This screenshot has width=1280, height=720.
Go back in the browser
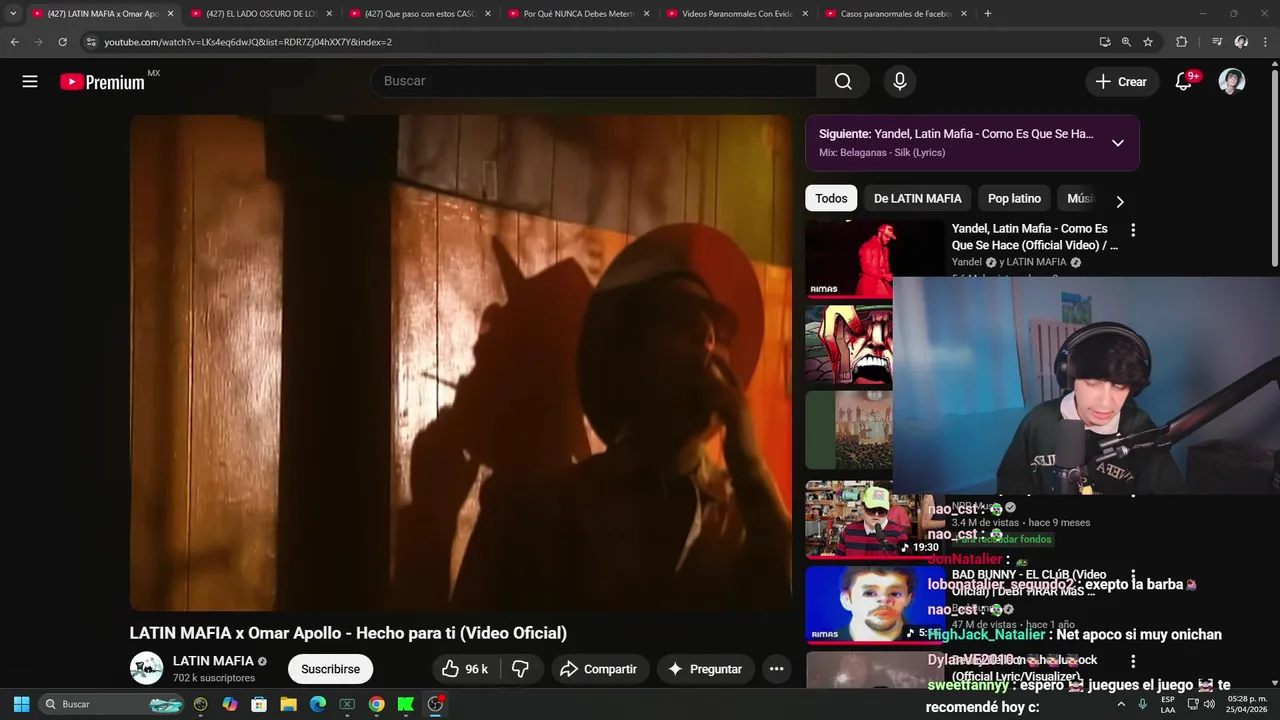coord(14,42)
